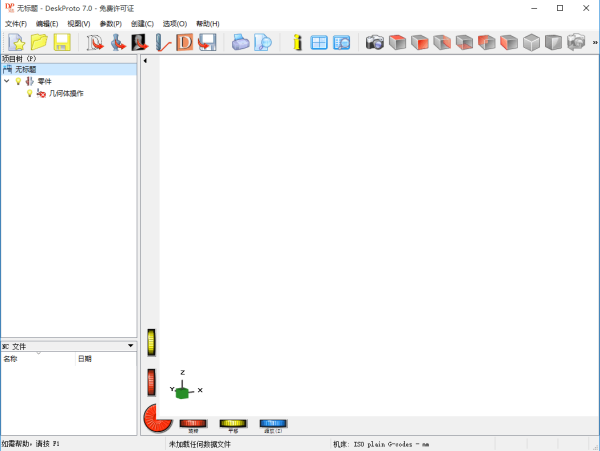Click the Open project folder icon
The width and height of the screenshot is (600, 451).
(x=39, y=42)
